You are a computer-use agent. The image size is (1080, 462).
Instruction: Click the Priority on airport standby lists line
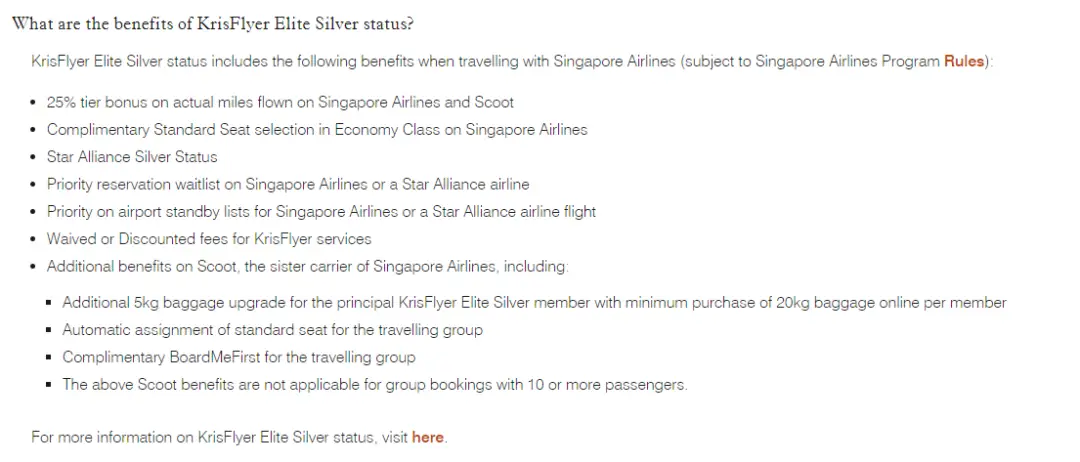tap(322, 211)
